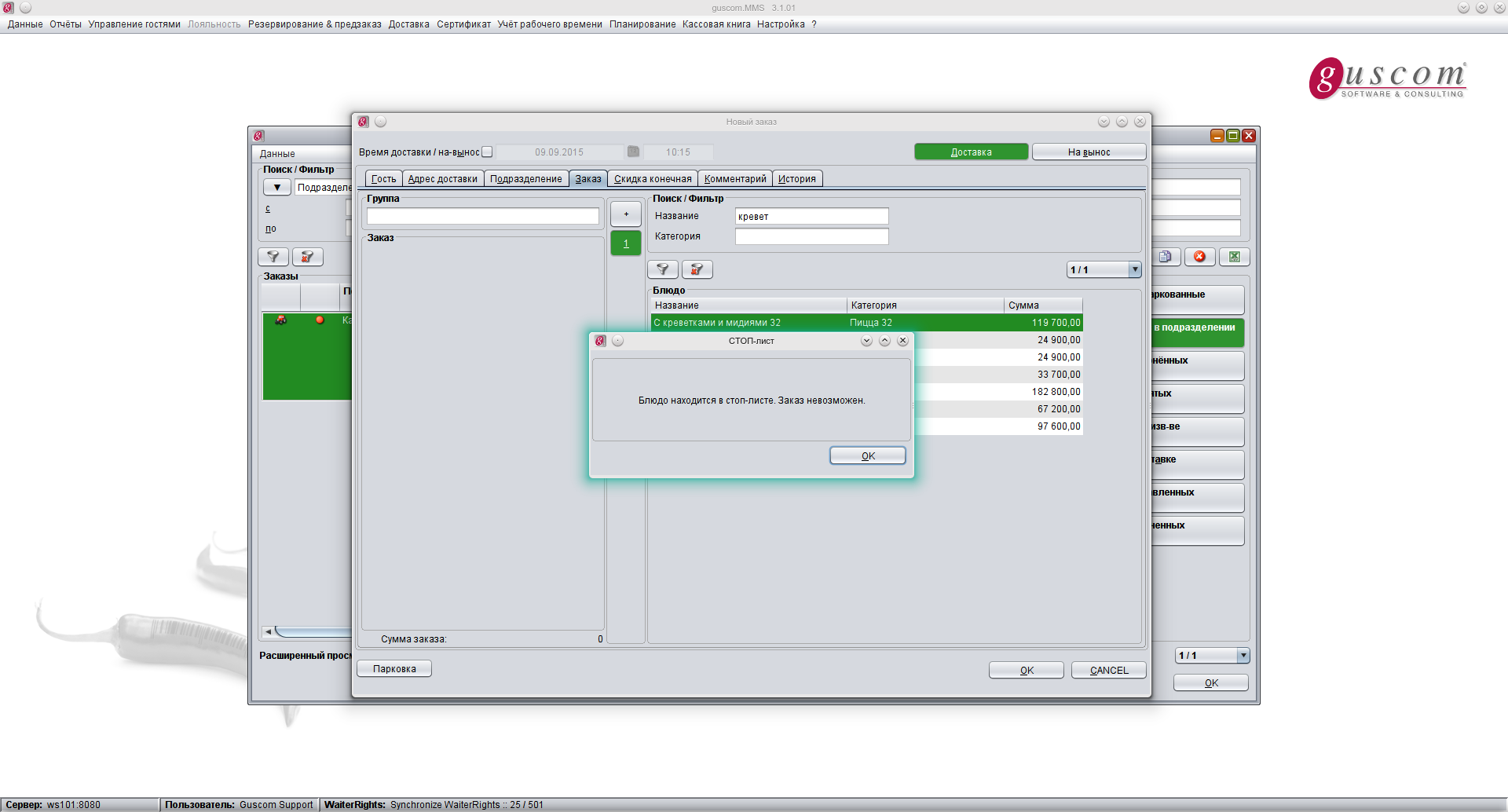Open the orders page dropdown at bottom right
This screenshot has width=1508, height=812.
pyautogui.click(x=1243, y=656)
